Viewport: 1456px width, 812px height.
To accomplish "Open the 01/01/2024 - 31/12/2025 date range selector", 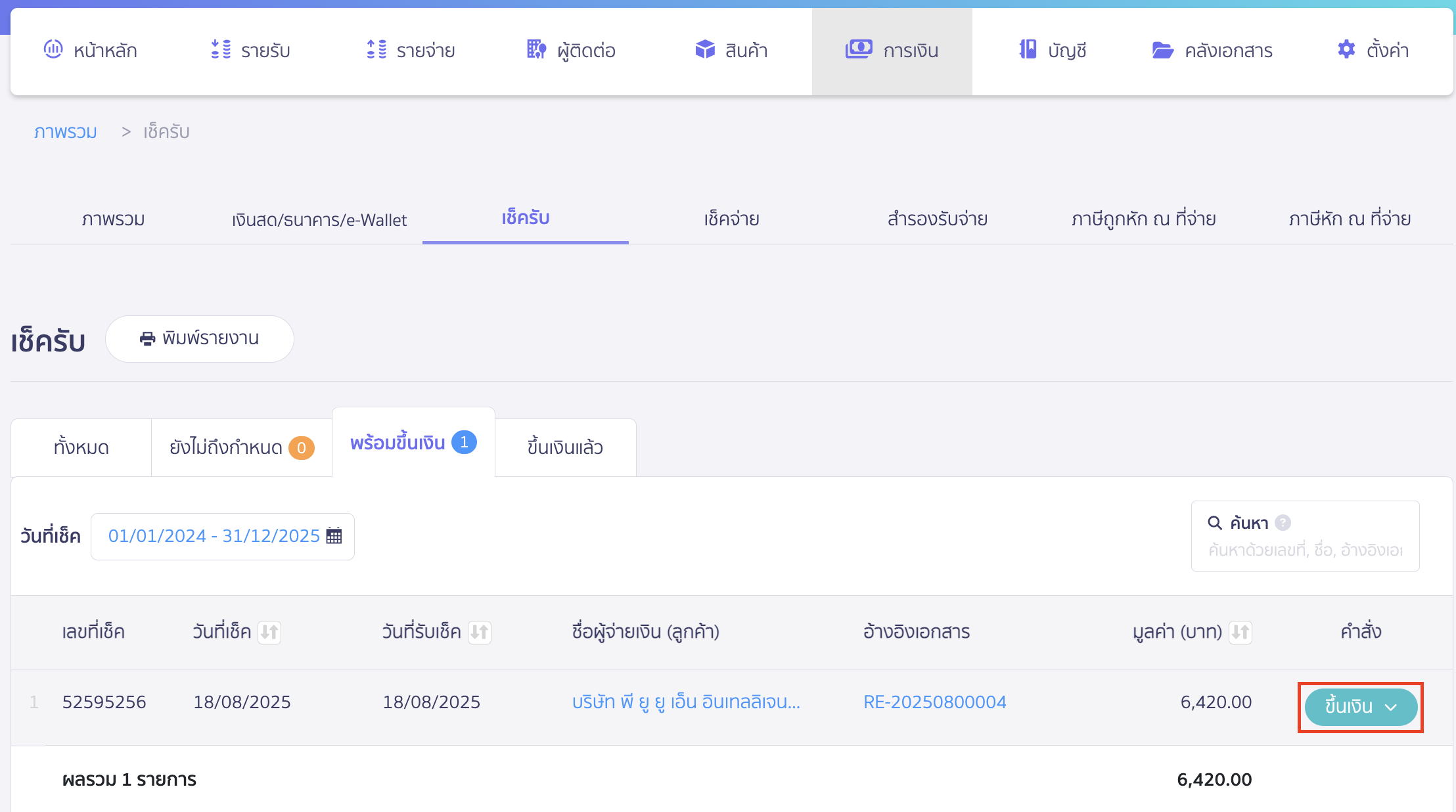I will [x=214, y=536].
